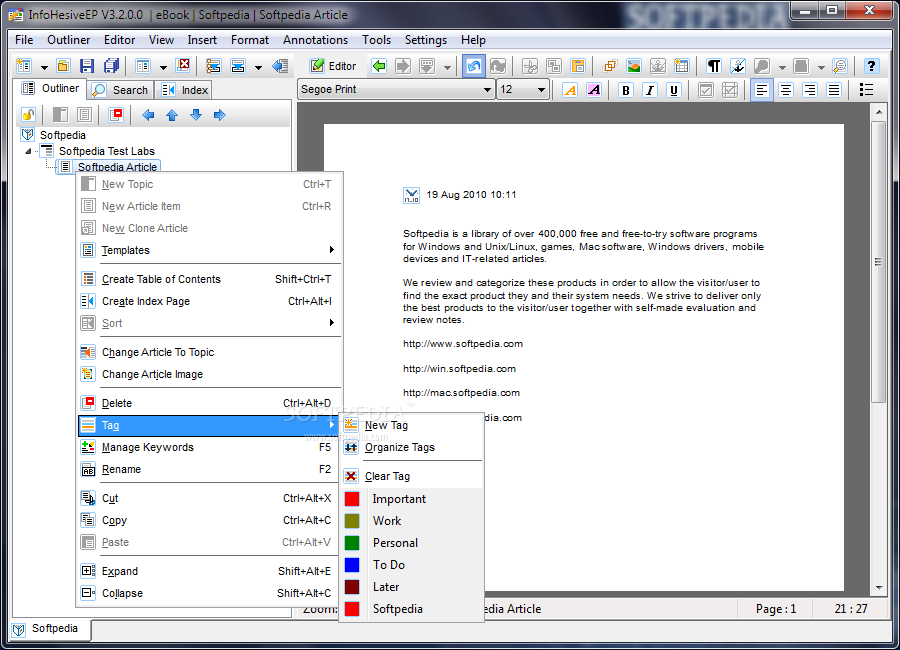
Task: Open the Outliner menu in menu bar
Action: [68, 40]
